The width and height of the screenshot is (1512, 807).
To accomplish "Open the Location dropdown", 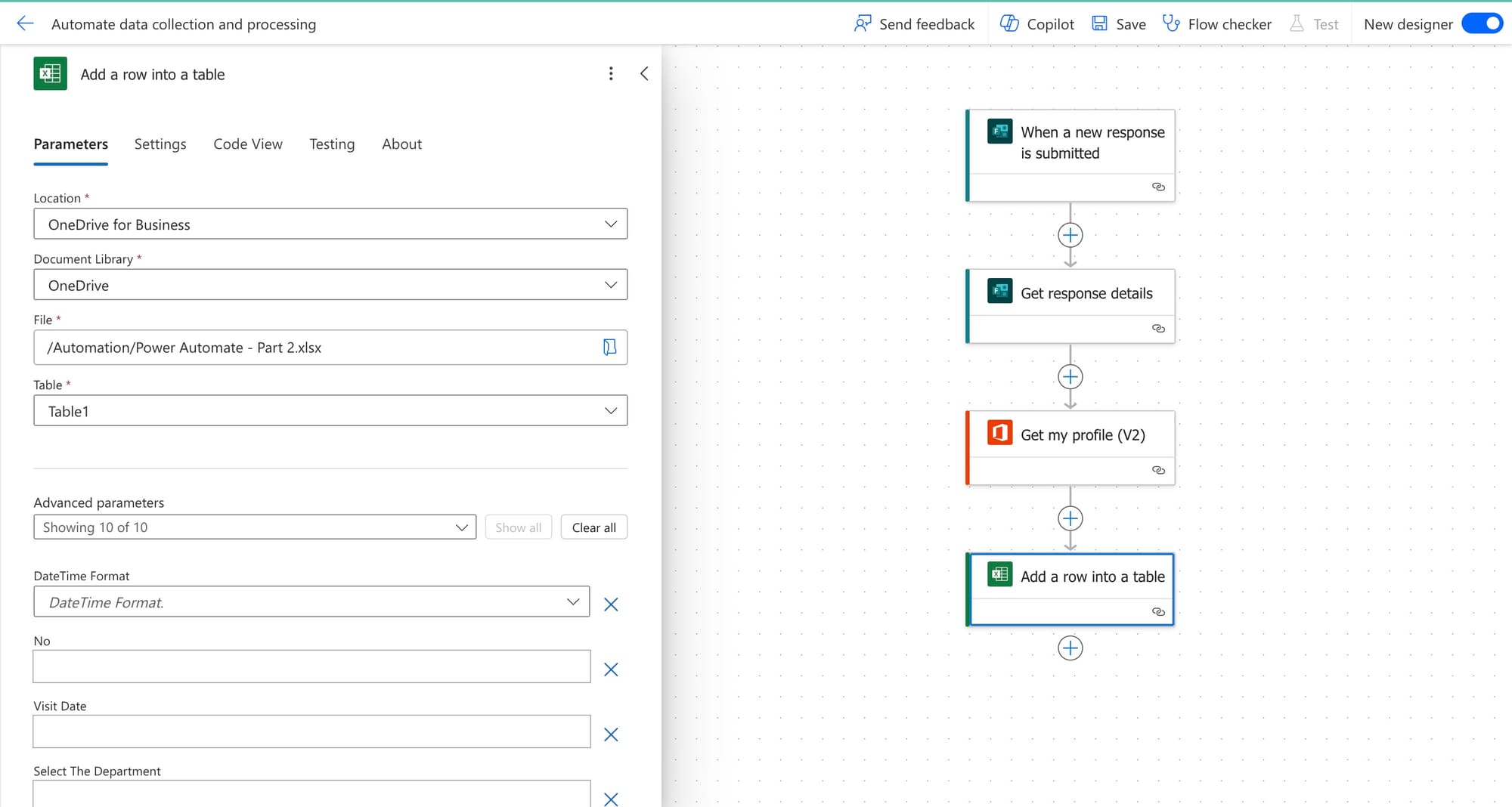I will [x=330, y=224].
